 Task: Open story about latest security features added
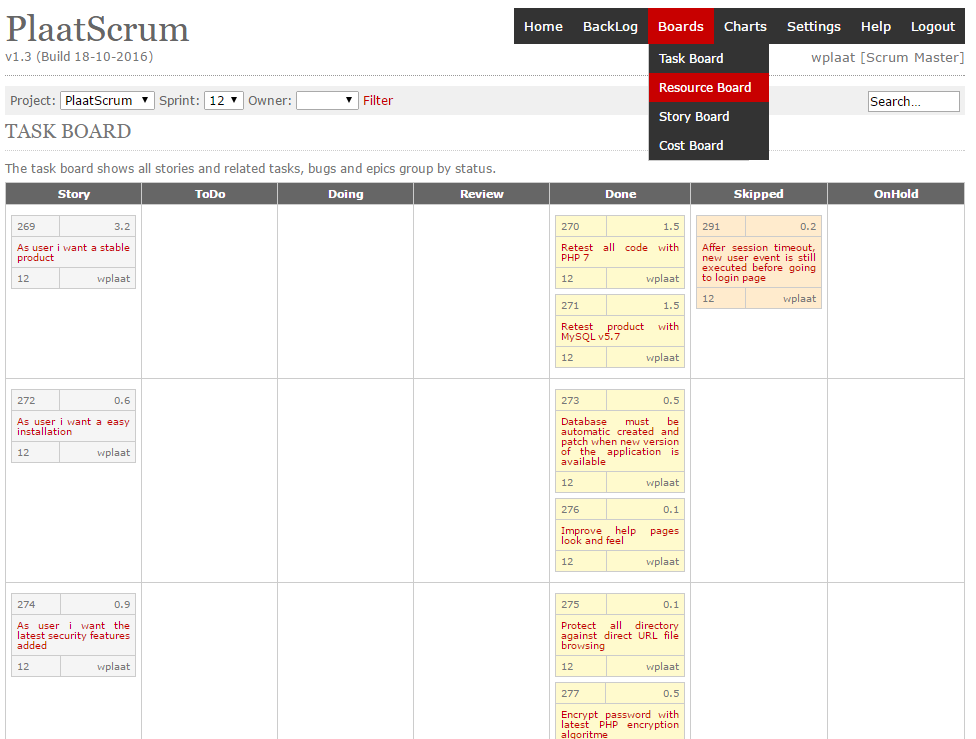coord(73,636)
